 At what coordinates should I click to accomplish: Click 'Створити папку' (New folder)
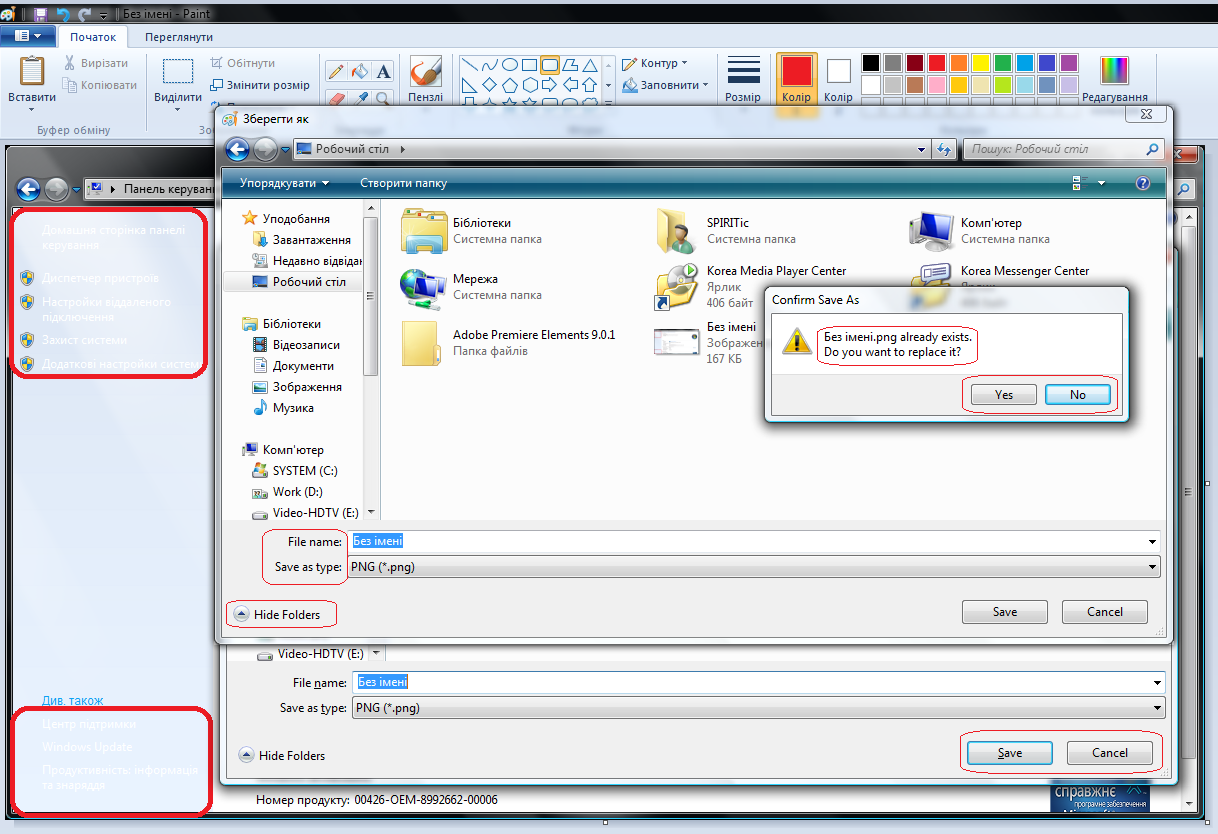pyautogui.click(x=404, y=183)
